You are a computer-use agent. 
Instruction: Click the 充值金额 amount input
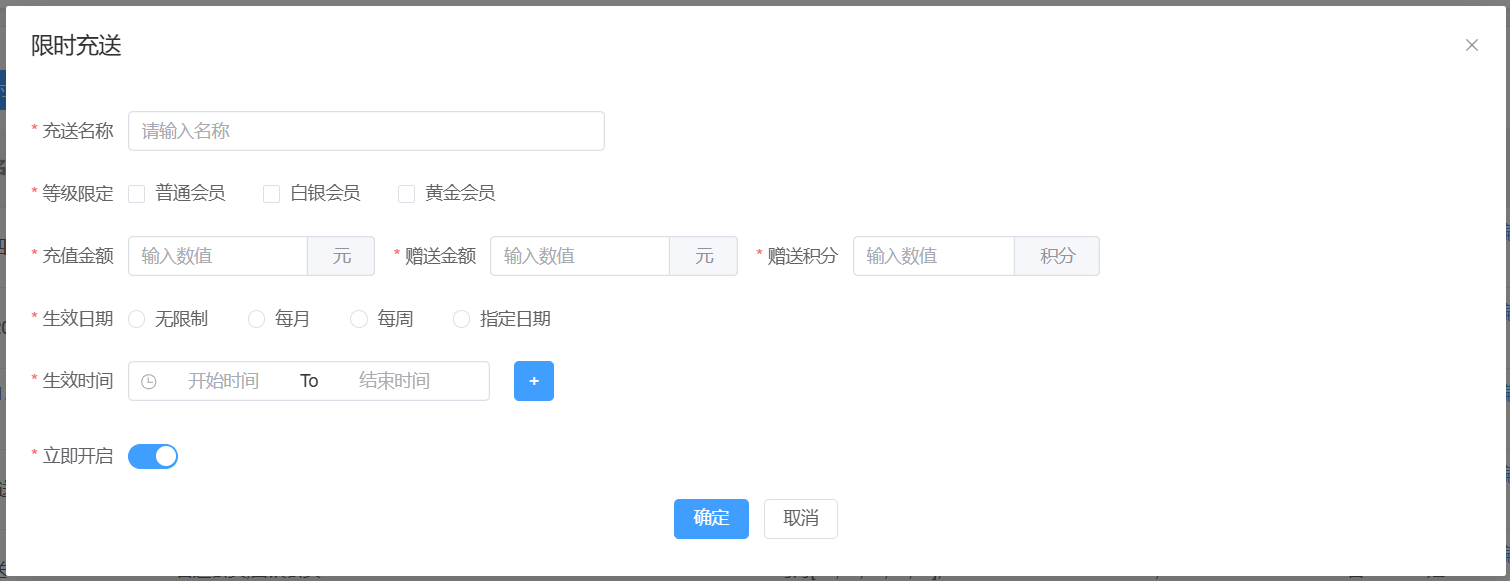tap(218, 256)
